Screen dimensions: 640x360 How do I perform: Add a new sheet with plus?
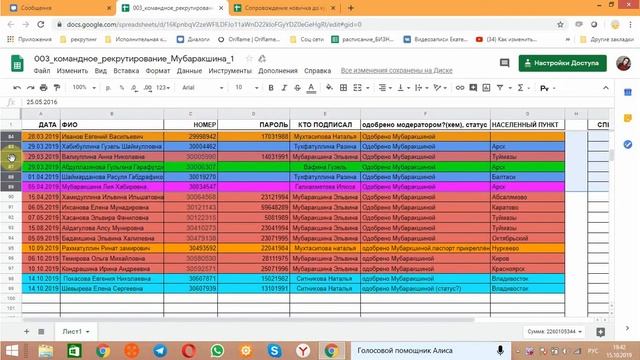click(26, 331)
